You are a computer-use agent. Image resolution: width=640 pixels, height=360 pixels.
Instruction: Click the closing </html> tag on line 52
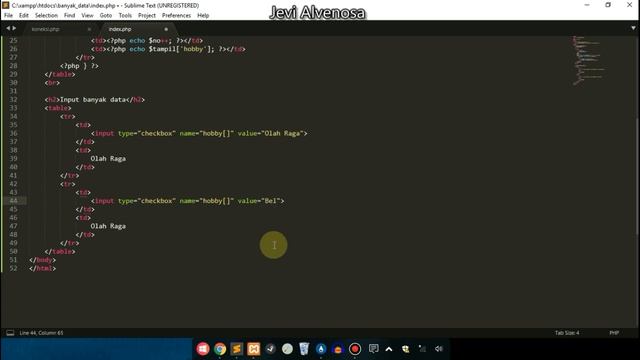point(42,269)
